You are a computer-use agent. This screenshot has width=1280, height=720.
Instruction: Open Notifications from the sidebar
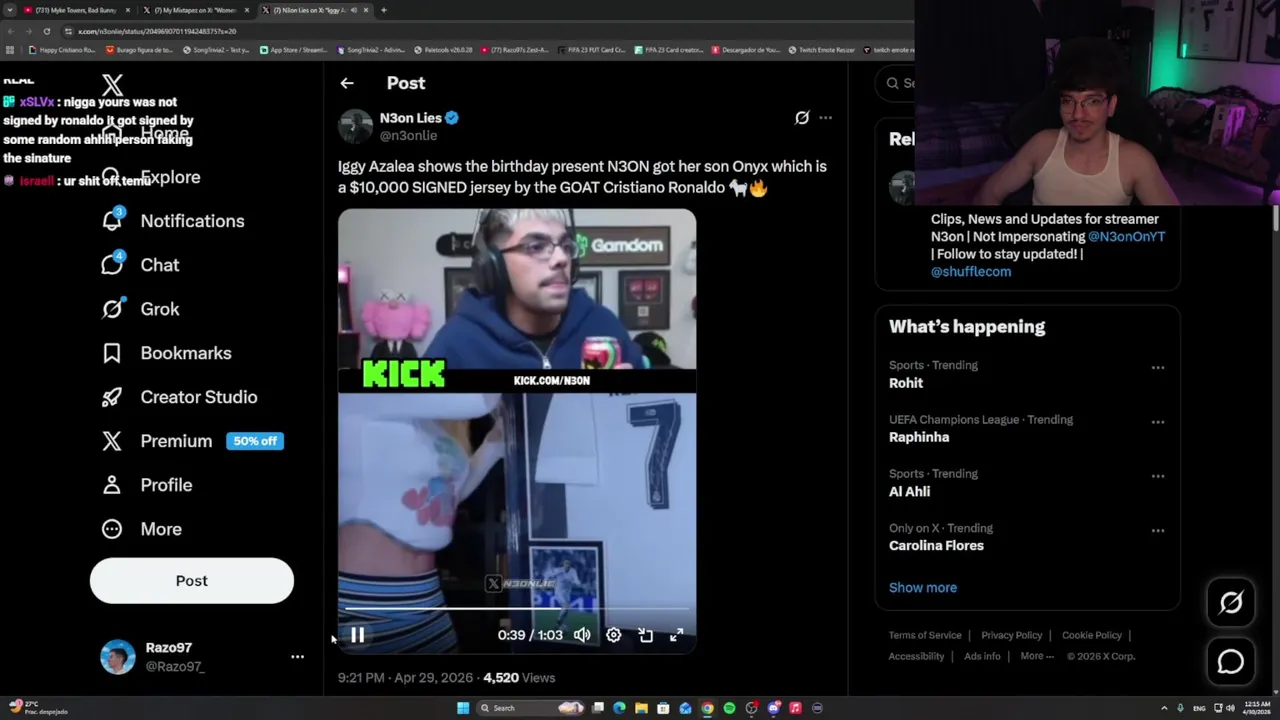click(x=173, y=221)
